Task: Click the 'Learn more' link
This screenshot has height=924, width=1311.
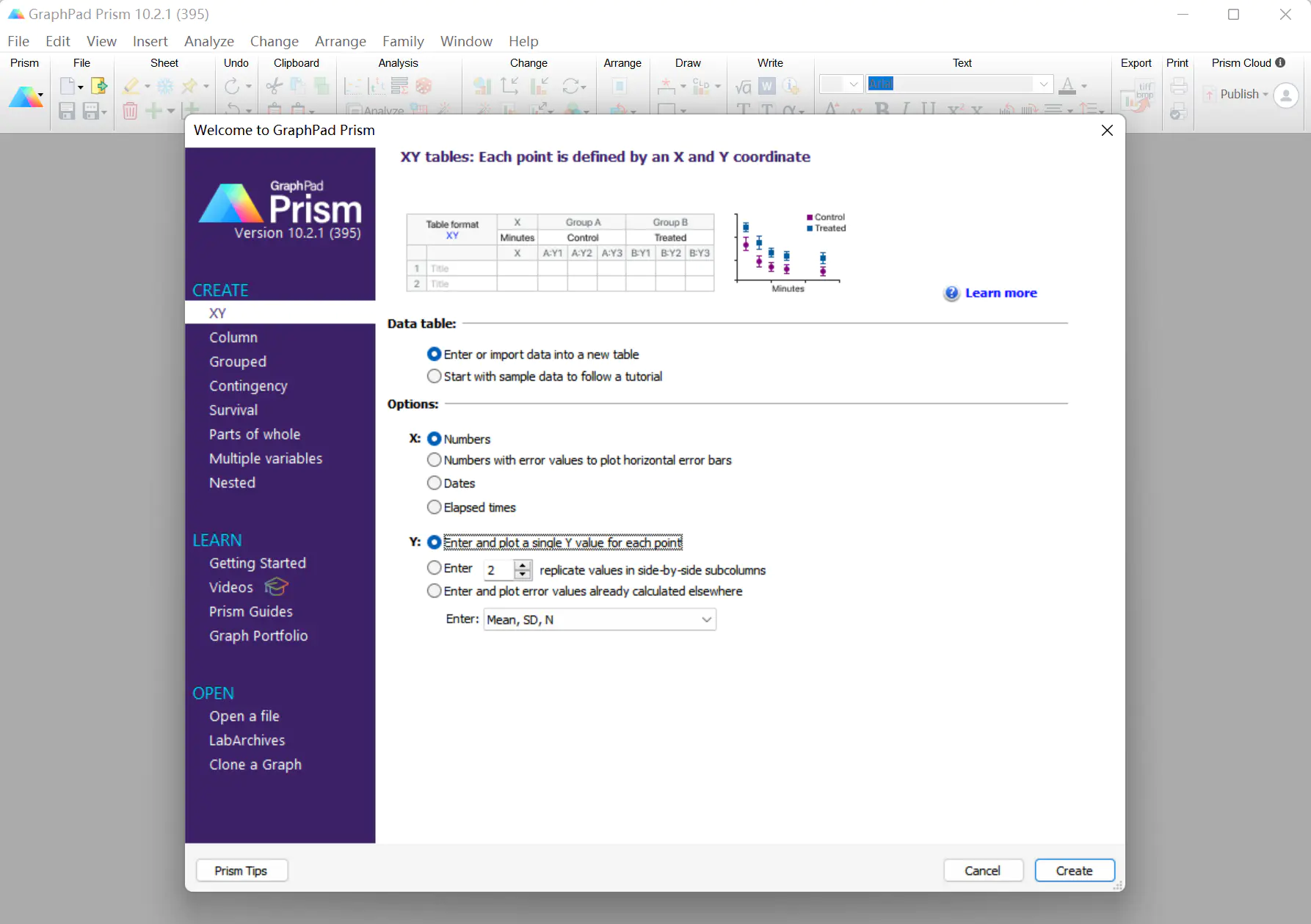Action: [1001, 293]
